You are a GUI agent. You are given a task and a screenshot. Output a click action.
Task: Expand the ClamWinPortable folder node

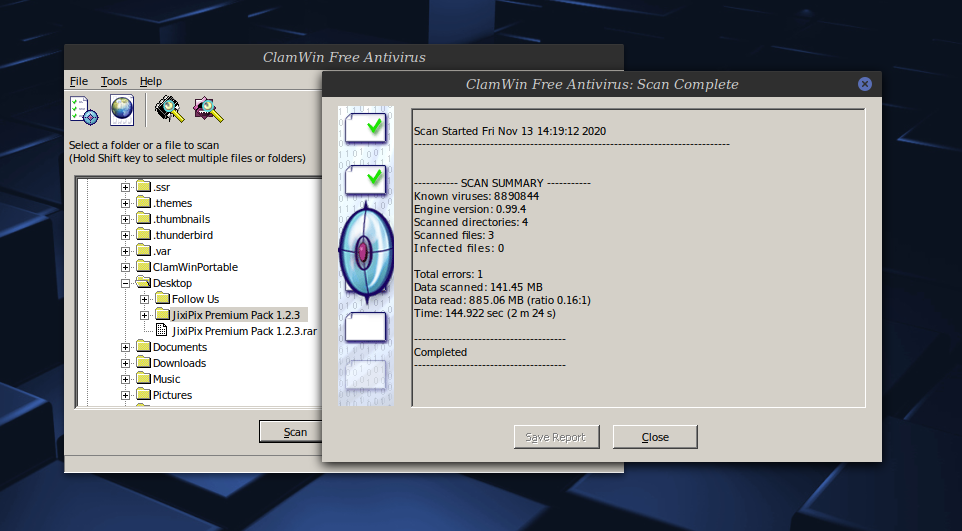pyautogui.click(x=125, y=267)
